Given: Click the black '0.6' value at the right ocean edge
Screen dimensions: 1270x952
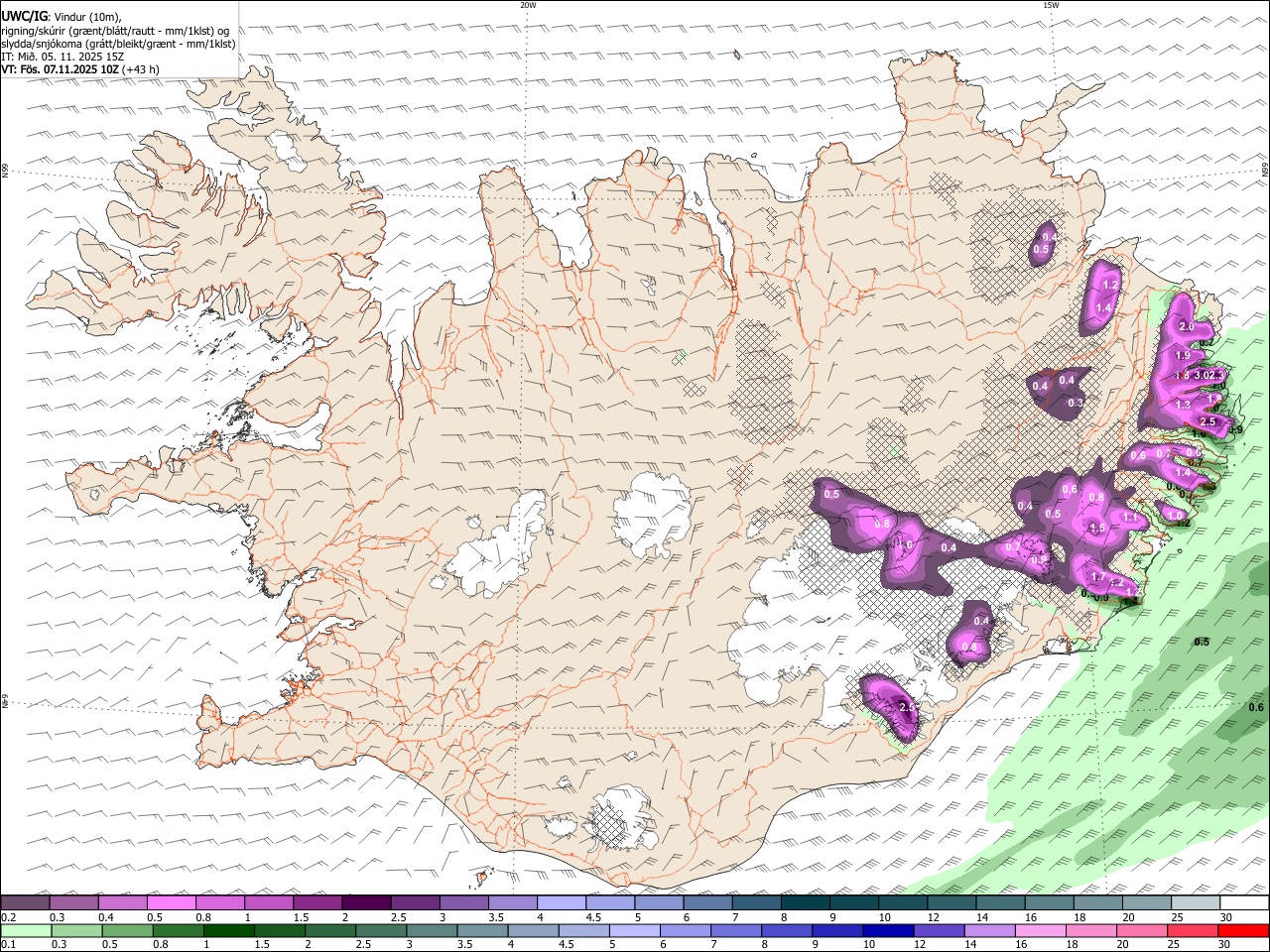Looking at the screenshot, I should click(x=1256, y=708).
